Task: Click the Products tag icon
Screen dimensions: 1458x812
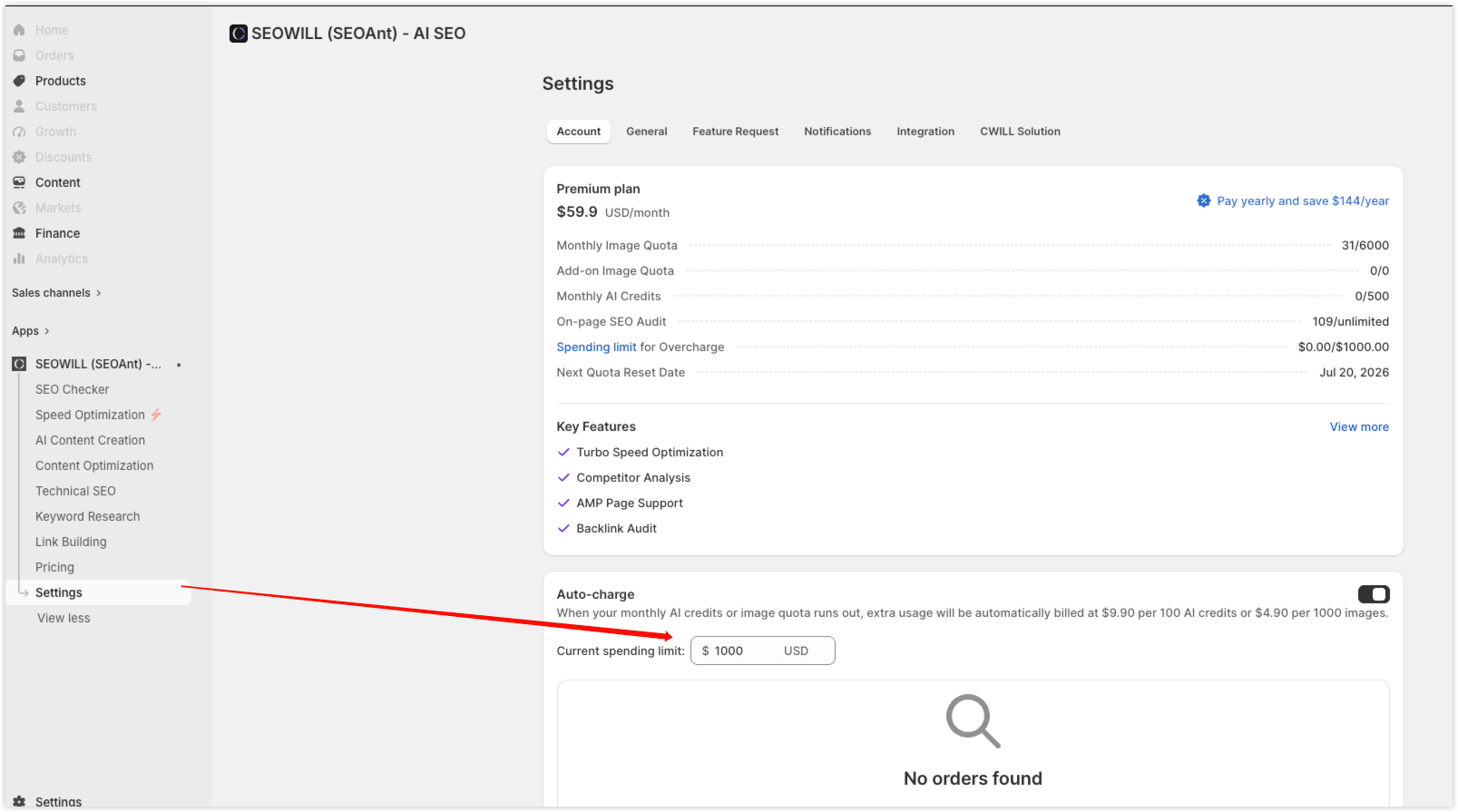Action: pyautogui.click(x=19, y=81)
